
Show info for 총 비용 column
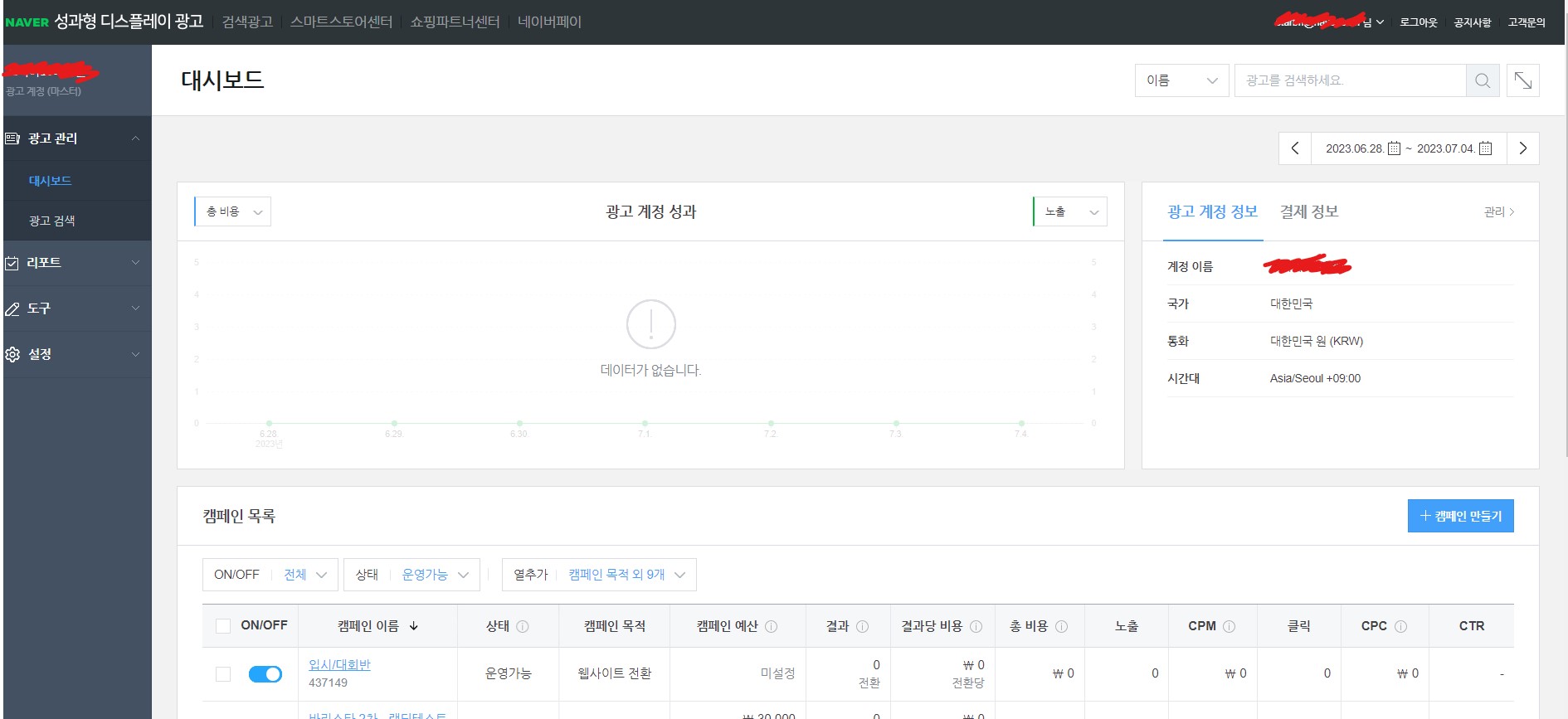(1062, 626)
